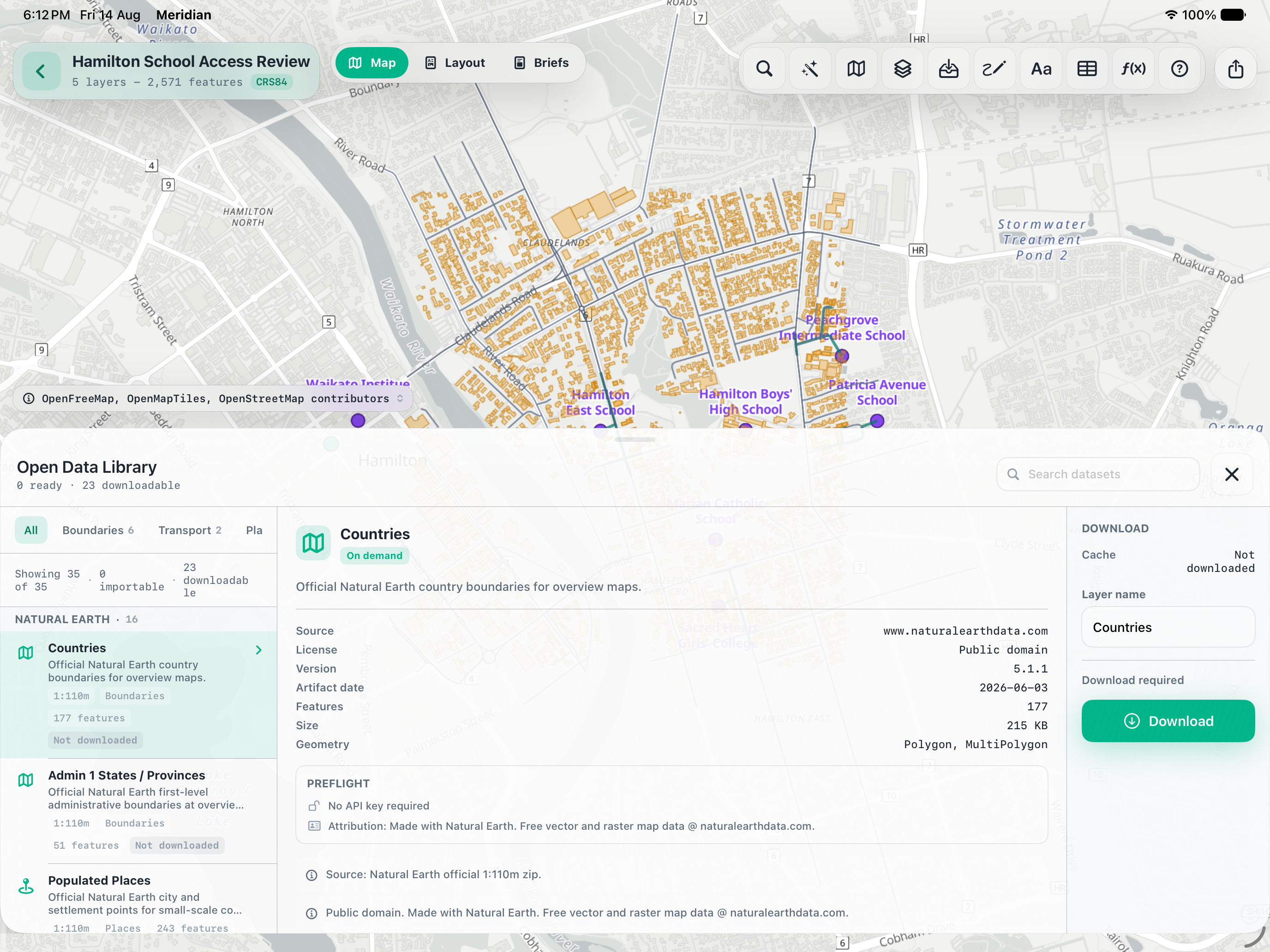Select the Admin 1 States / Provinces dataset
1270x952 pixels.
point(138,811)
